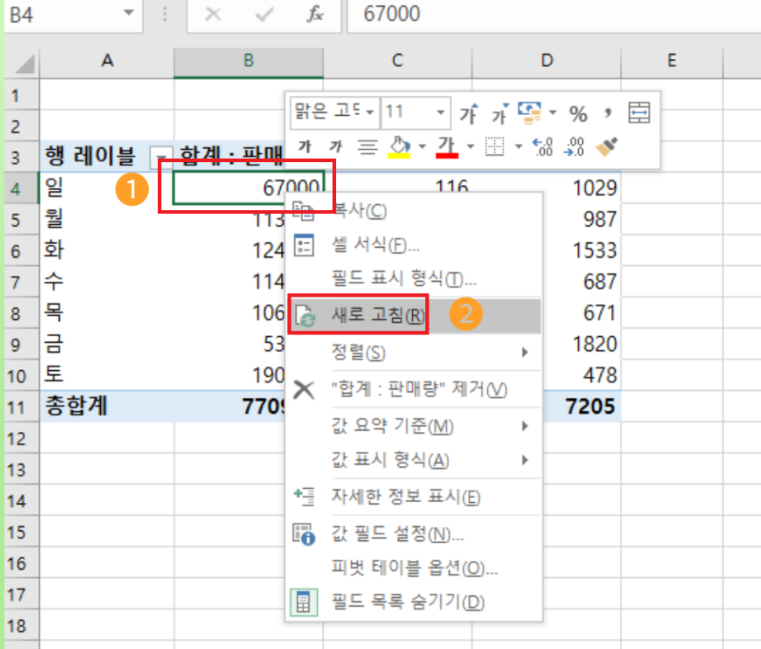
Task: Toggle italic in the mini toolbar
Action: tap(336, 147)
